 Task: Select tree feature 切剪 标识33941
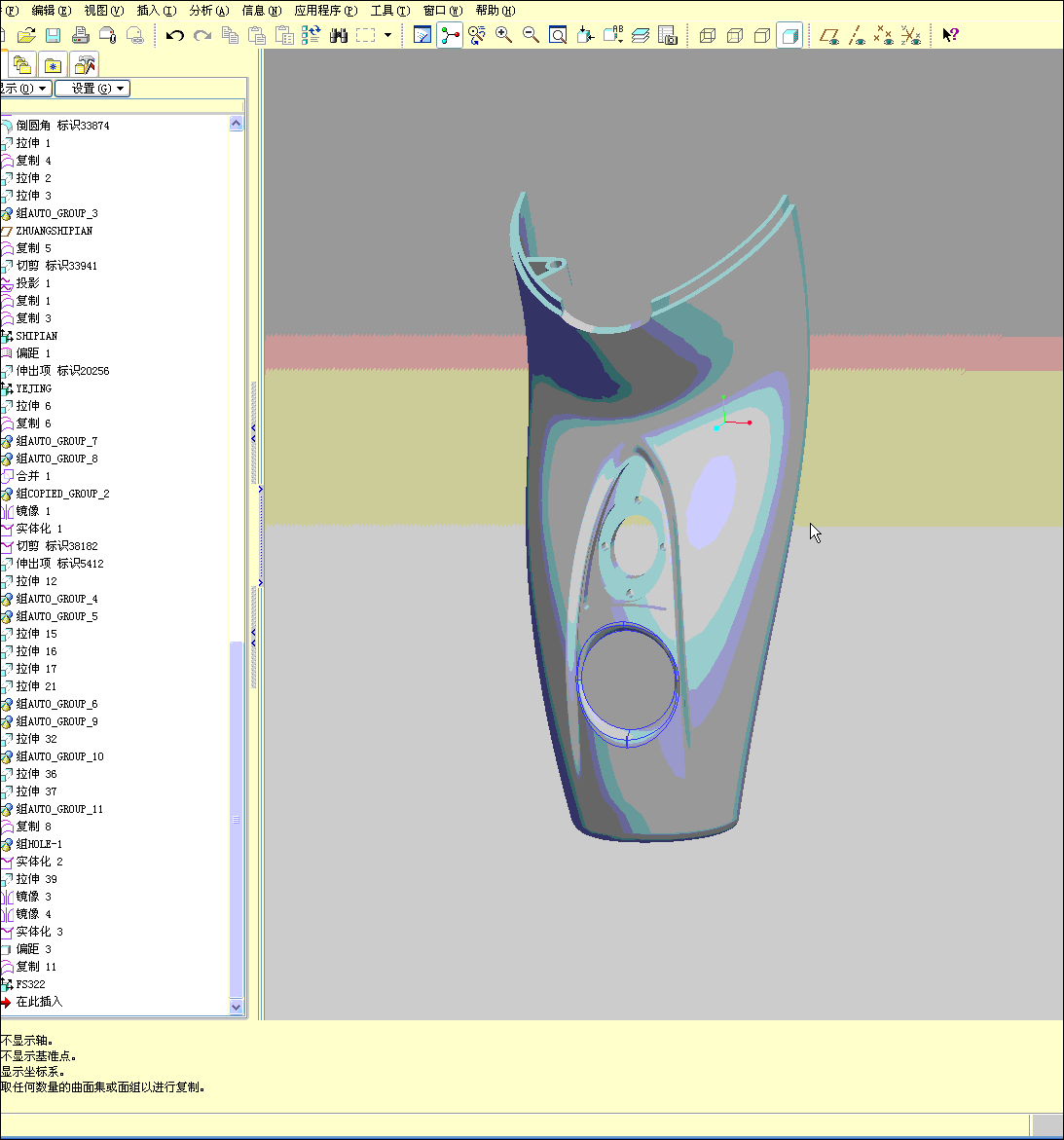(x=56, y=266)
